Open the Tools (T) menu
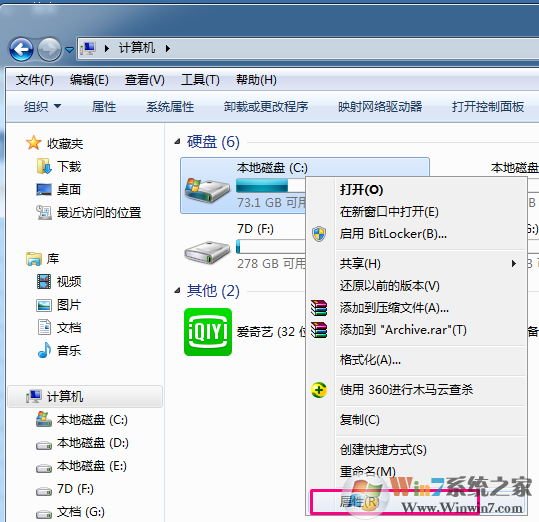 200,80
